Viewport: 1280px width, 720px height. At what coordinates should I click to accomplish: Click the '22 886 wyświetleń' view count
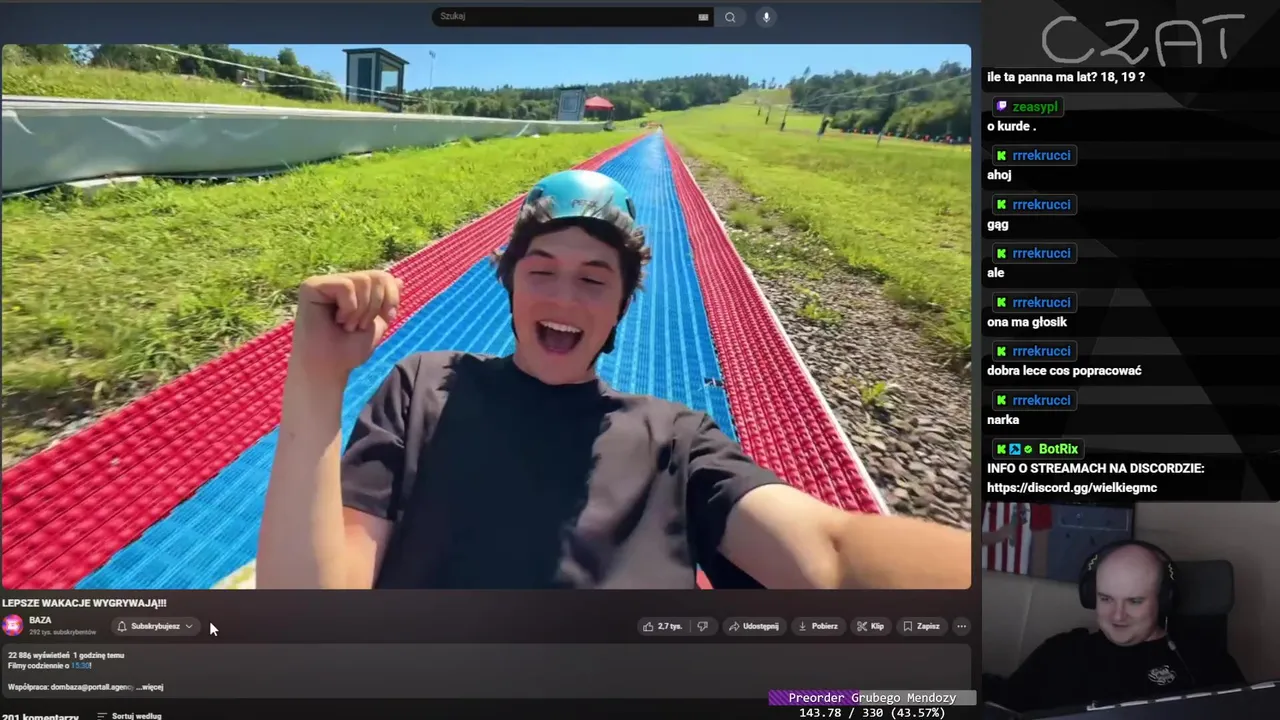38,655
